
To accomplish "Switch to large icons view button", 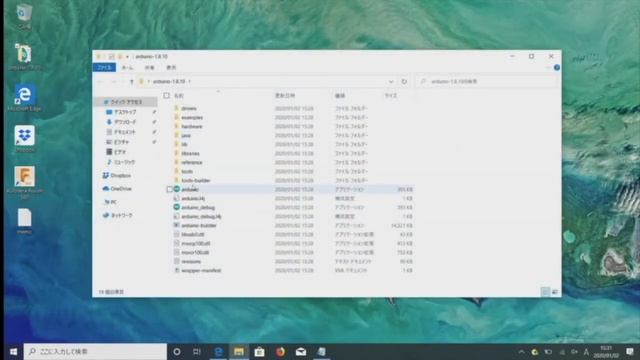I will click(555, 292).
